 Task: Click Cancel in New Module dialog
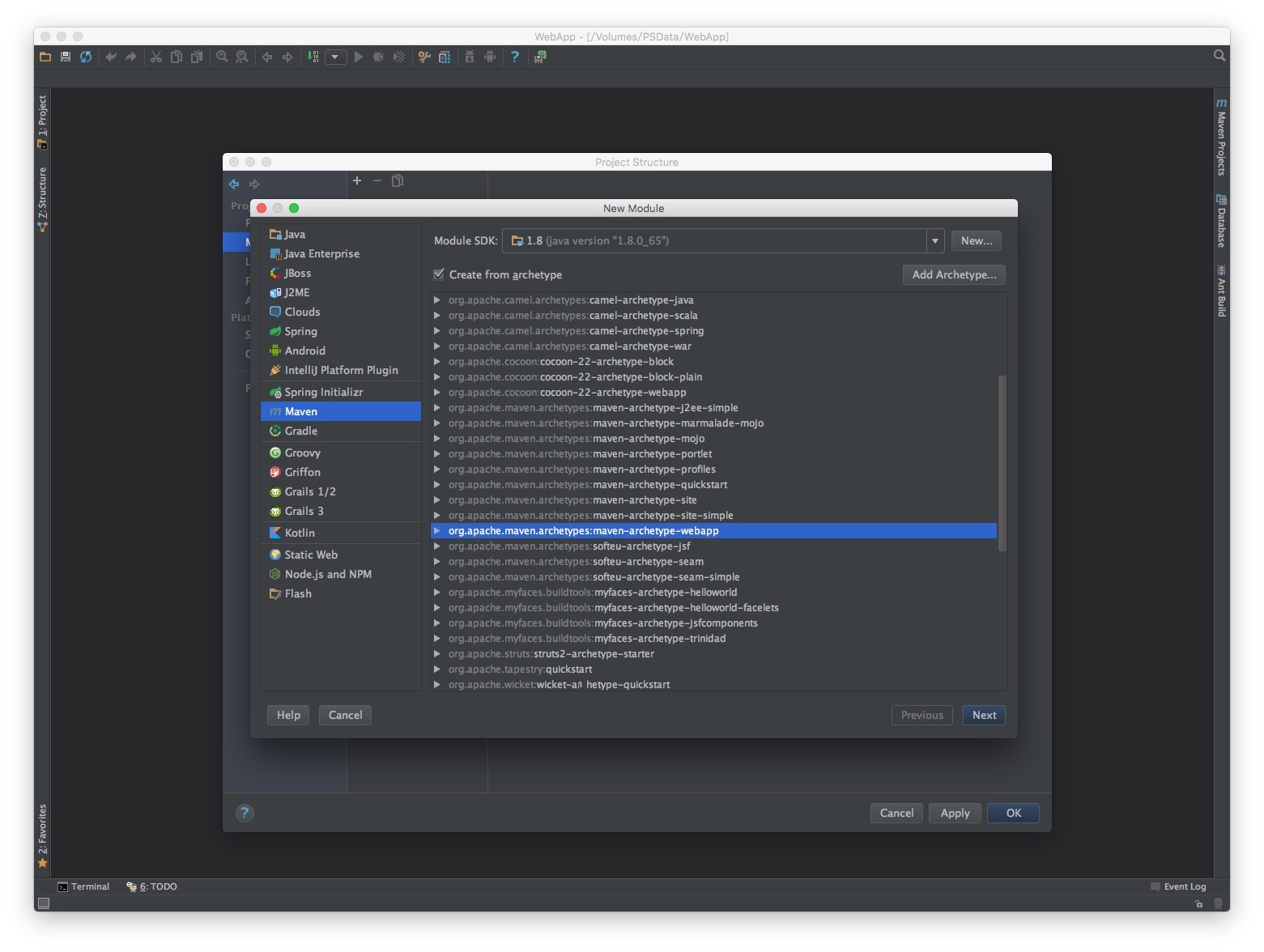click(x=345, y=715)
